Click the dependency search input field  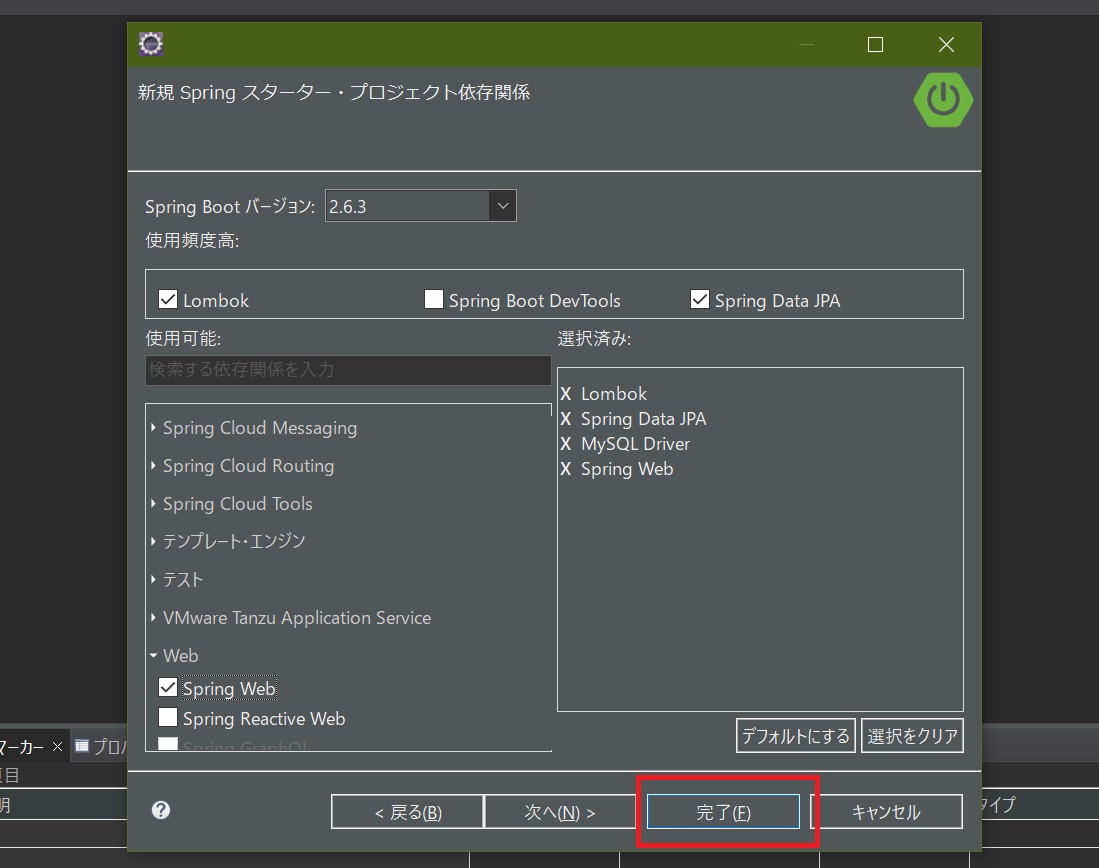click(348, 370)
